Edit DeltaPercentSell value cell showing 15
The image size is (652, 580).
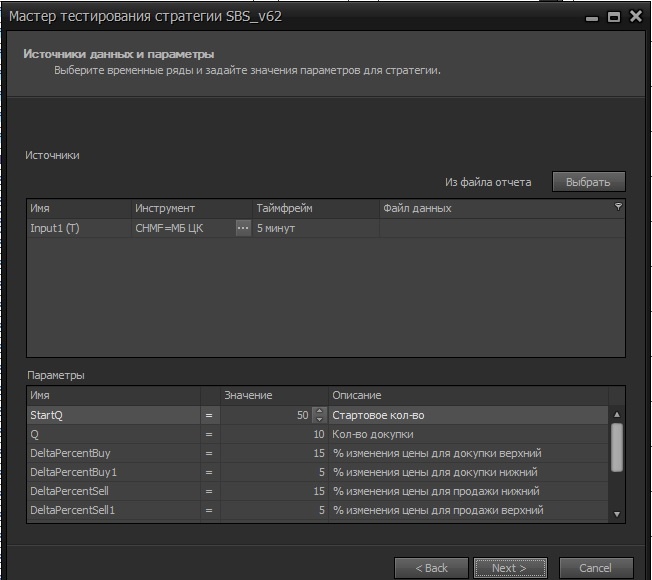[274, 491]
